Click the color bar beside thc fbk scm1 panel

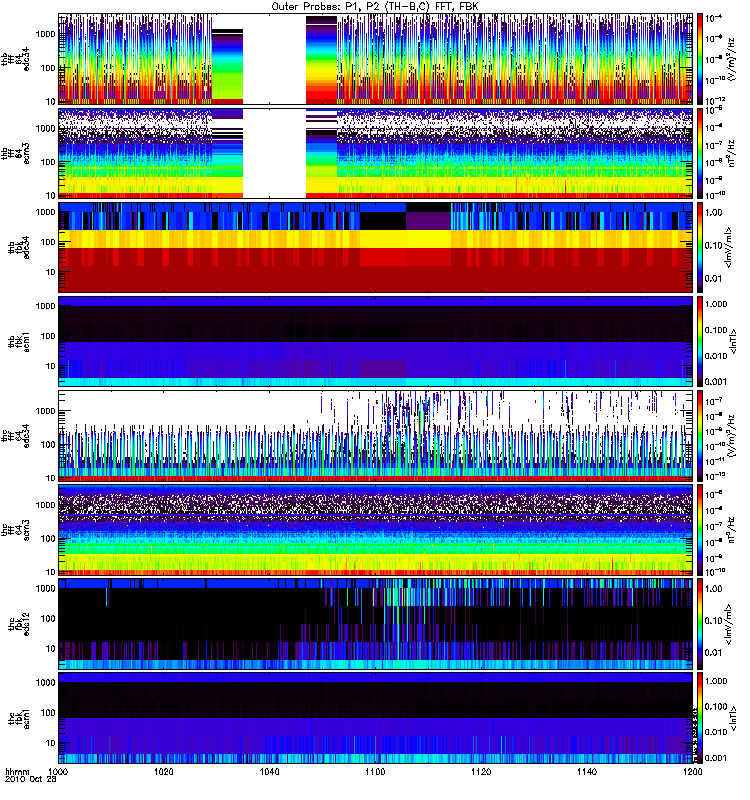point(700,718)
